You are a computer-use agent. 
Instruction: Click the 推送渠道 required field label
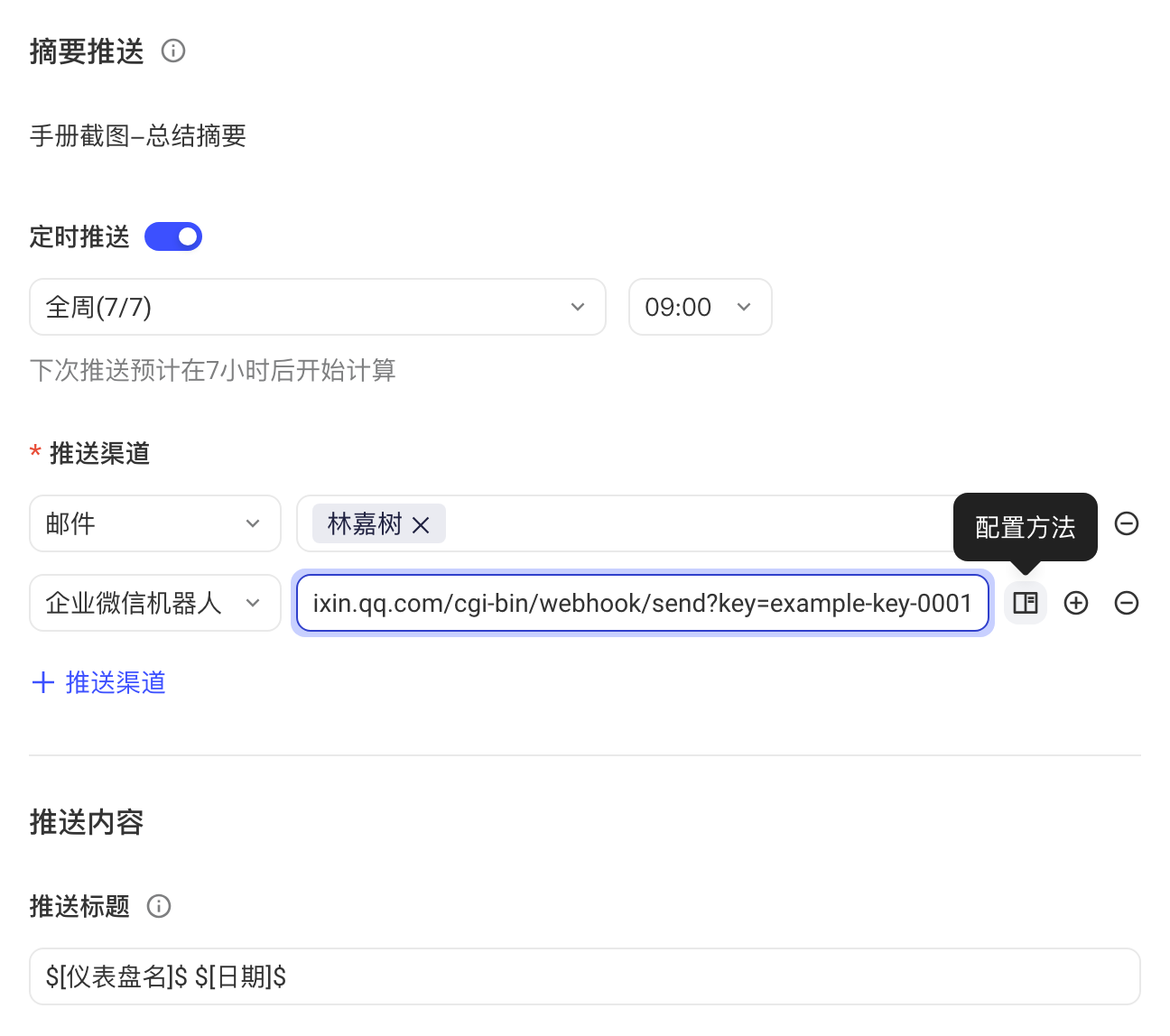point(99,453)
